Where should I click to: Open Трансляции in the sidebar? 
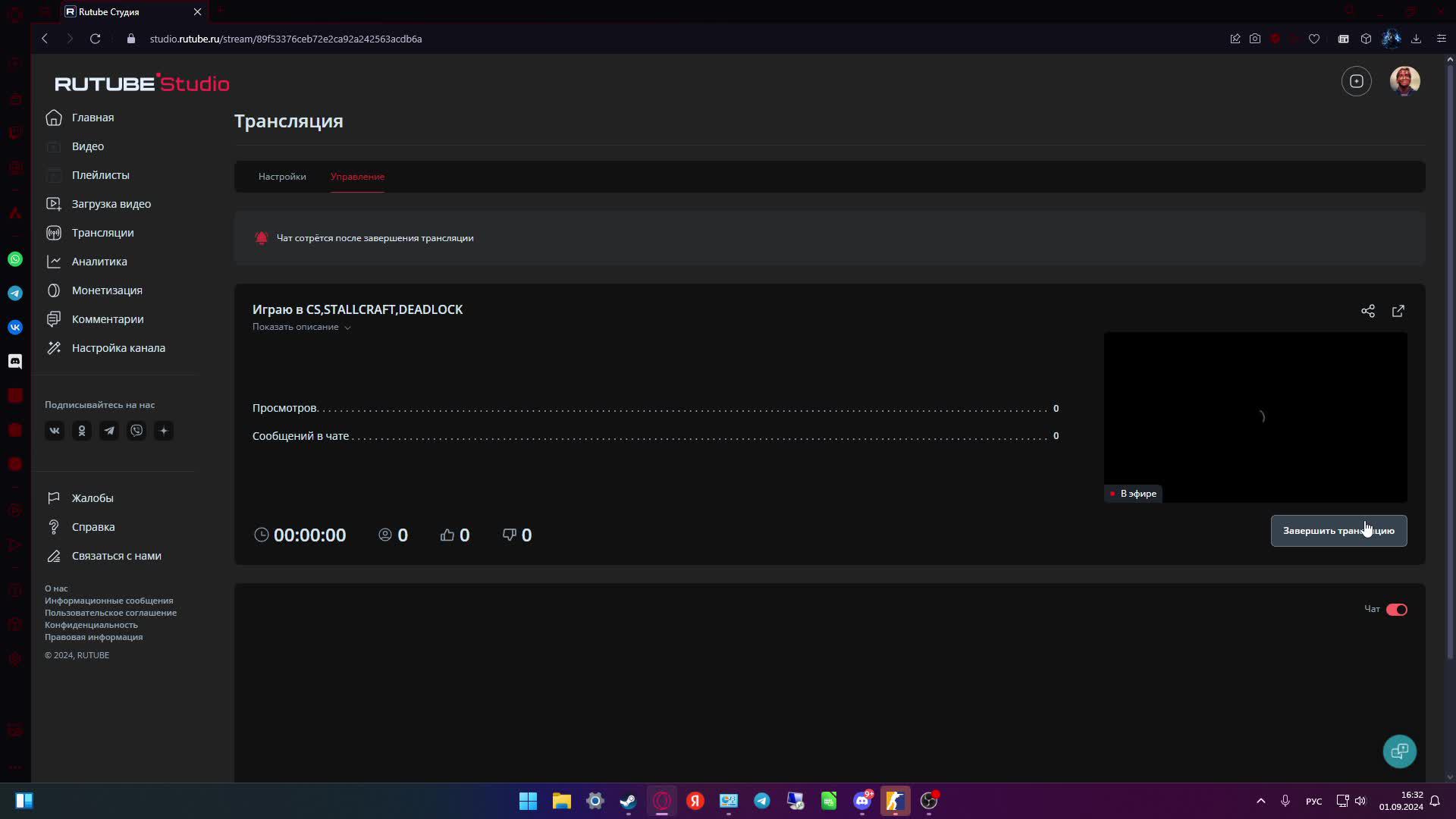102,233
